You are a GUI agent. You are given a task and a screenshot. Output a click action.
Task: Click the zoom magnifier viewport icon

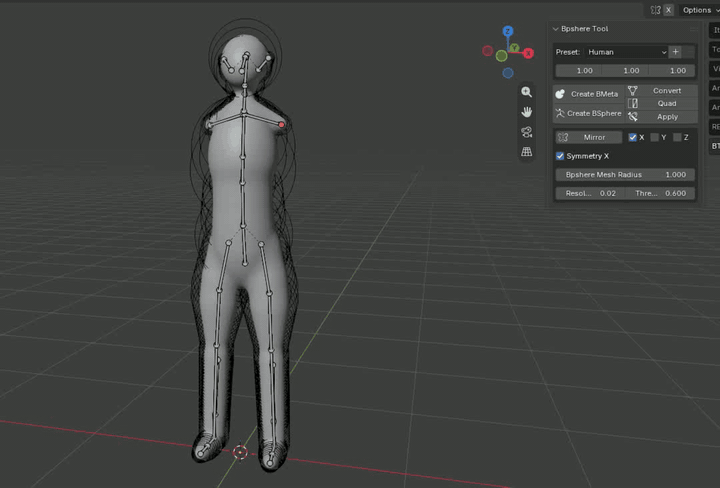(x=526, y=92)
